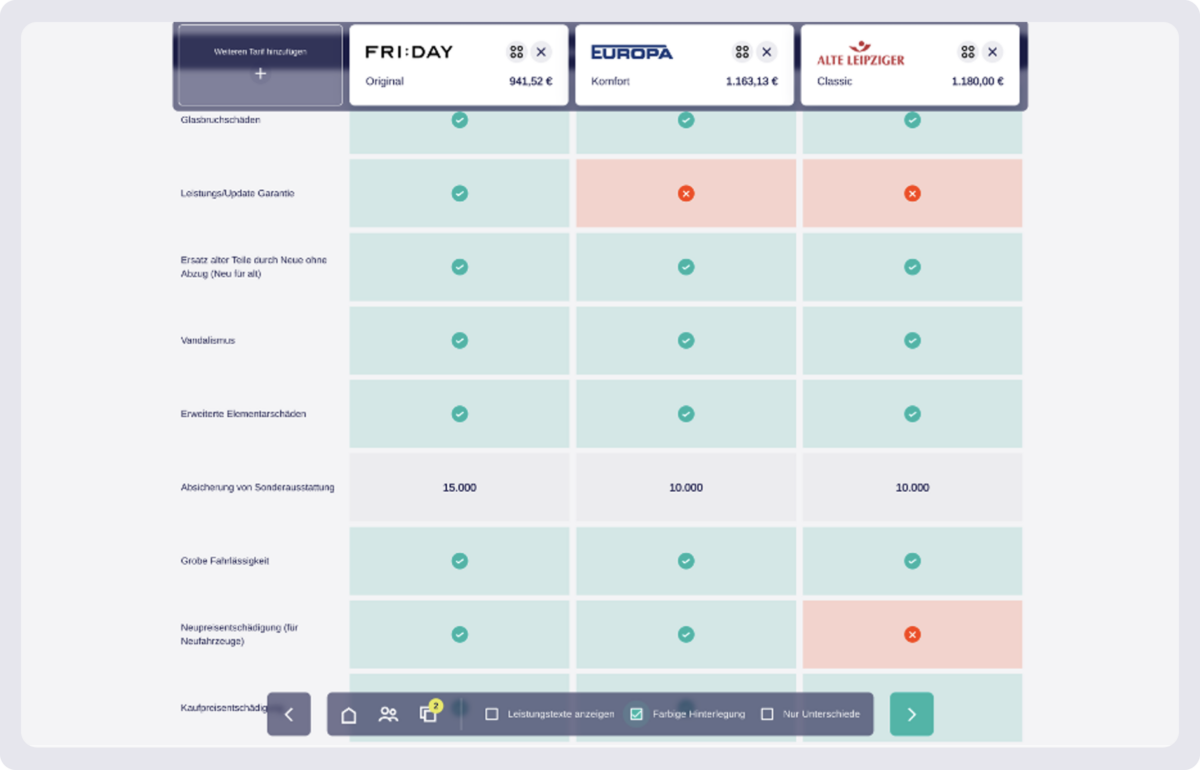1200x770 pixels.
Task: Click the options grid icon on FRI:DAY card
Action: (x=516, y=52)
